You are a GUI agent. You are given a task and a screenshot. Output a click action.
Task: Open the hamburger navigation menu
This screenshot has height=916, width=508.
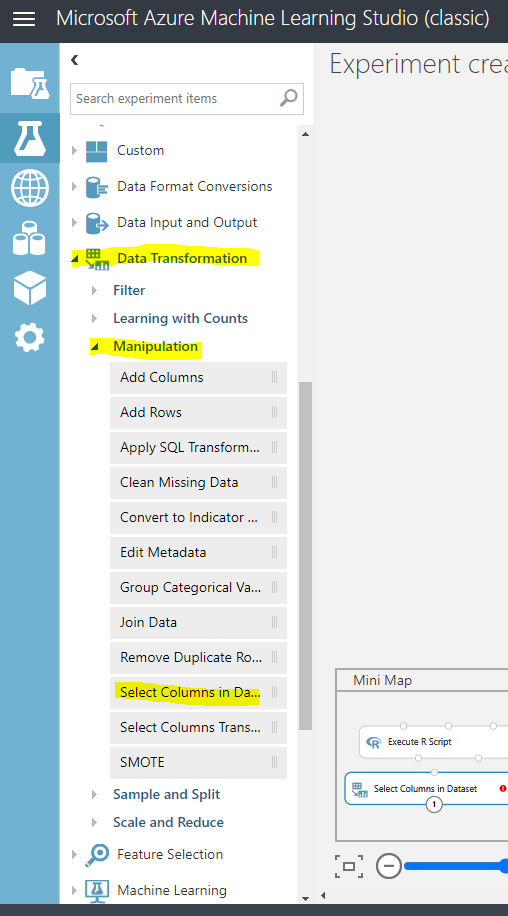coord(24,19)
